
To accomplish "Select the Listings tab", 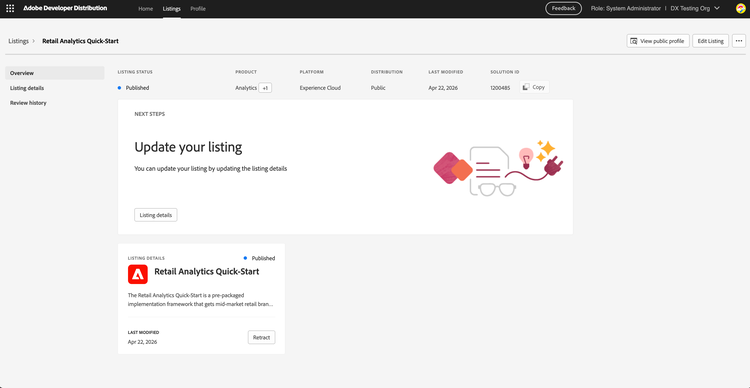I will pos(172,9).
